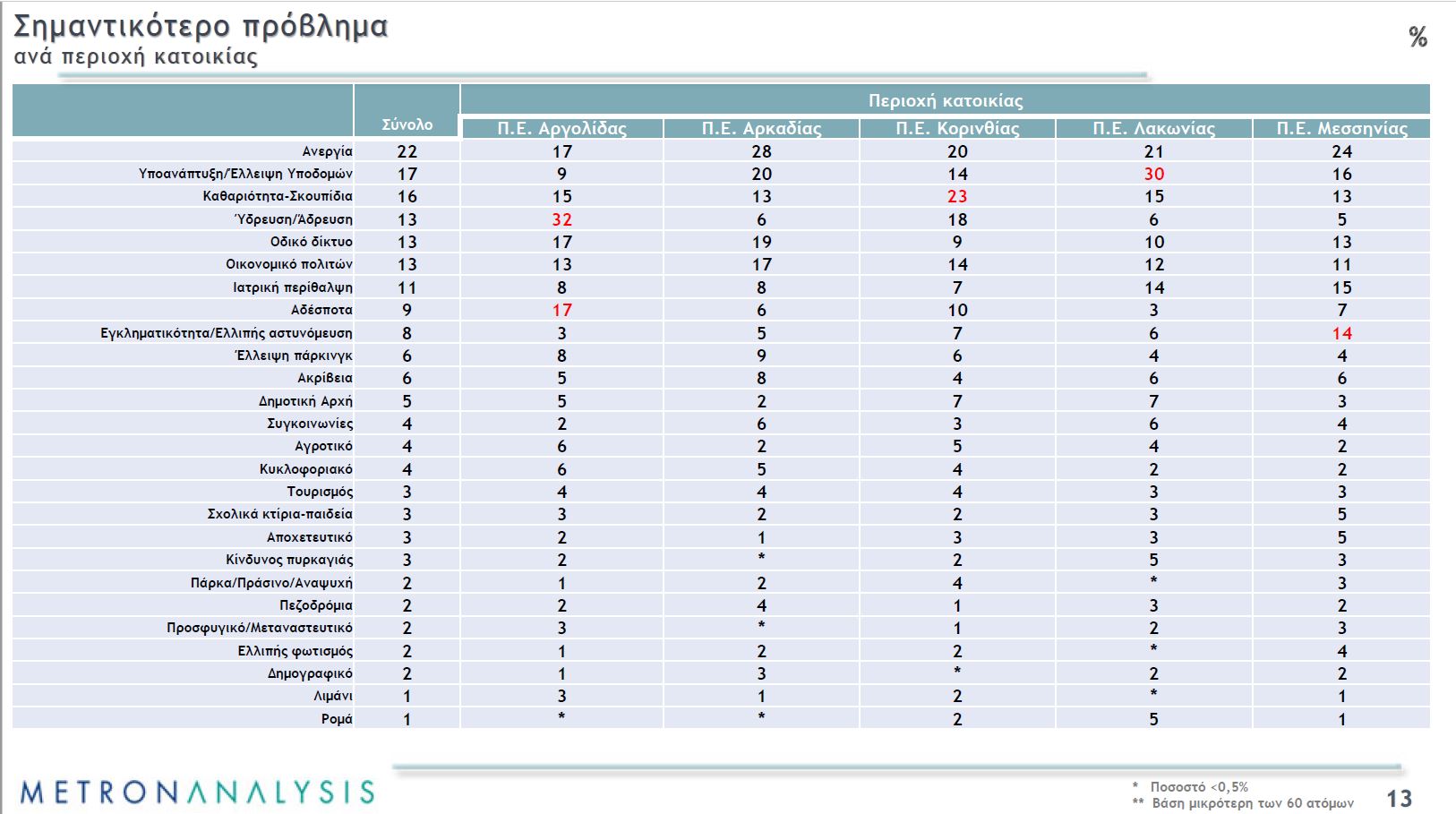Click the Metron Analysis logo

pos(197,792)
